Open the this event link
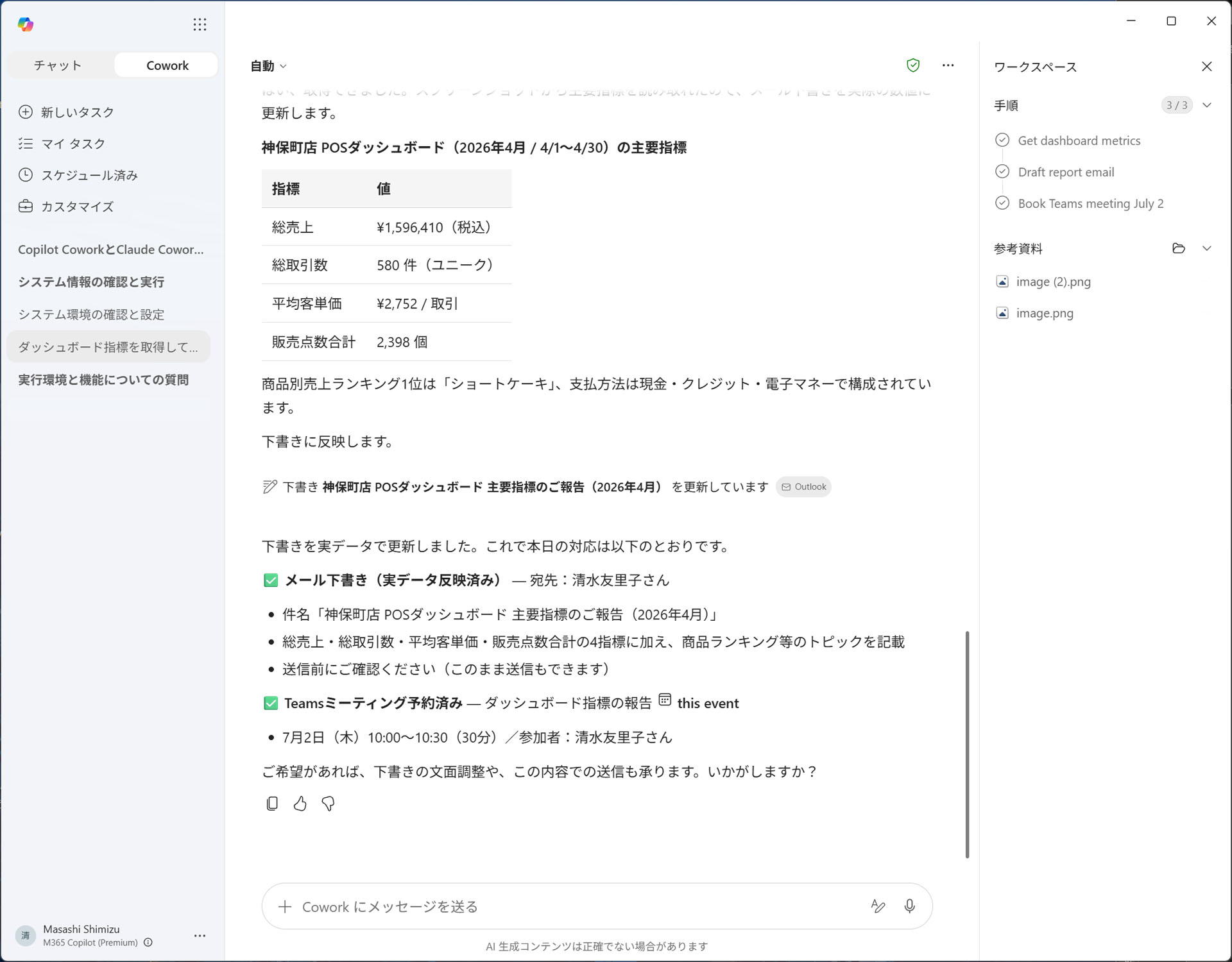 click(x=708, y=704)
